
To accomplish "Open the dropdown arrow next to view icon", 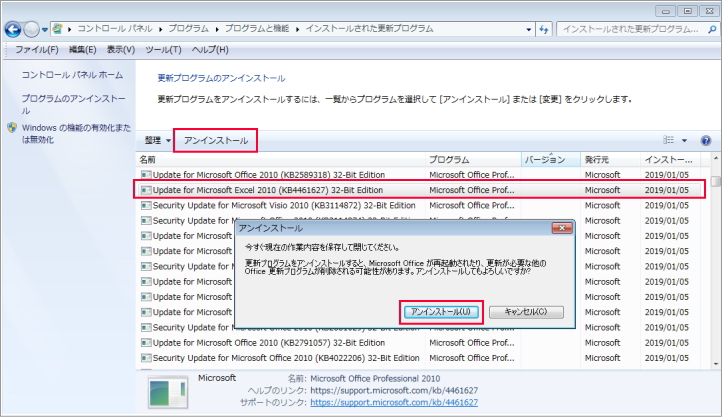I will (686, 141).
